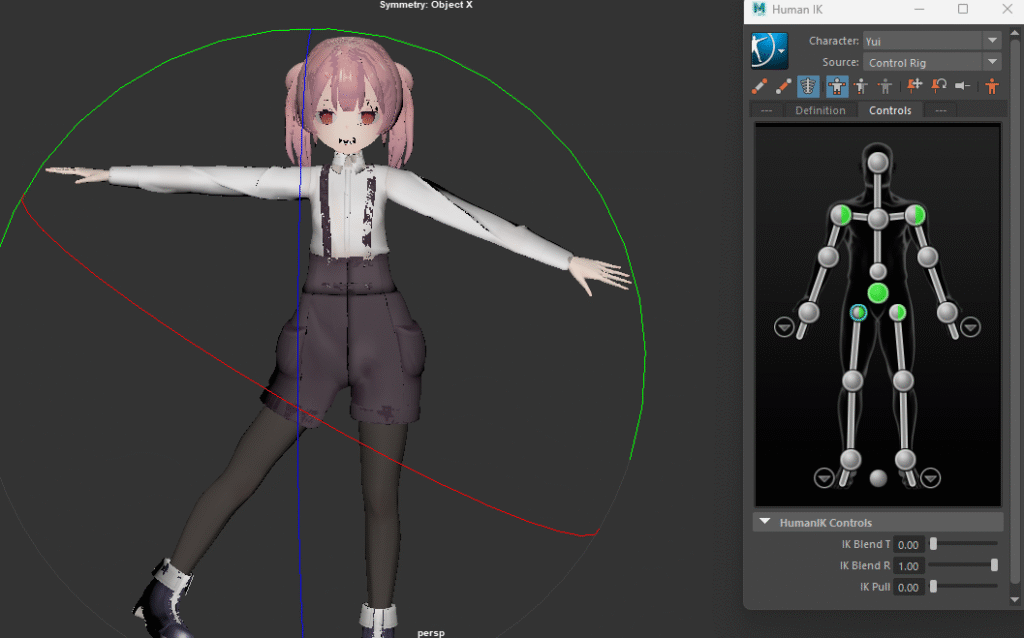Select the chest effector between shoulders
1024x638 pixels.
coord(878,219)
